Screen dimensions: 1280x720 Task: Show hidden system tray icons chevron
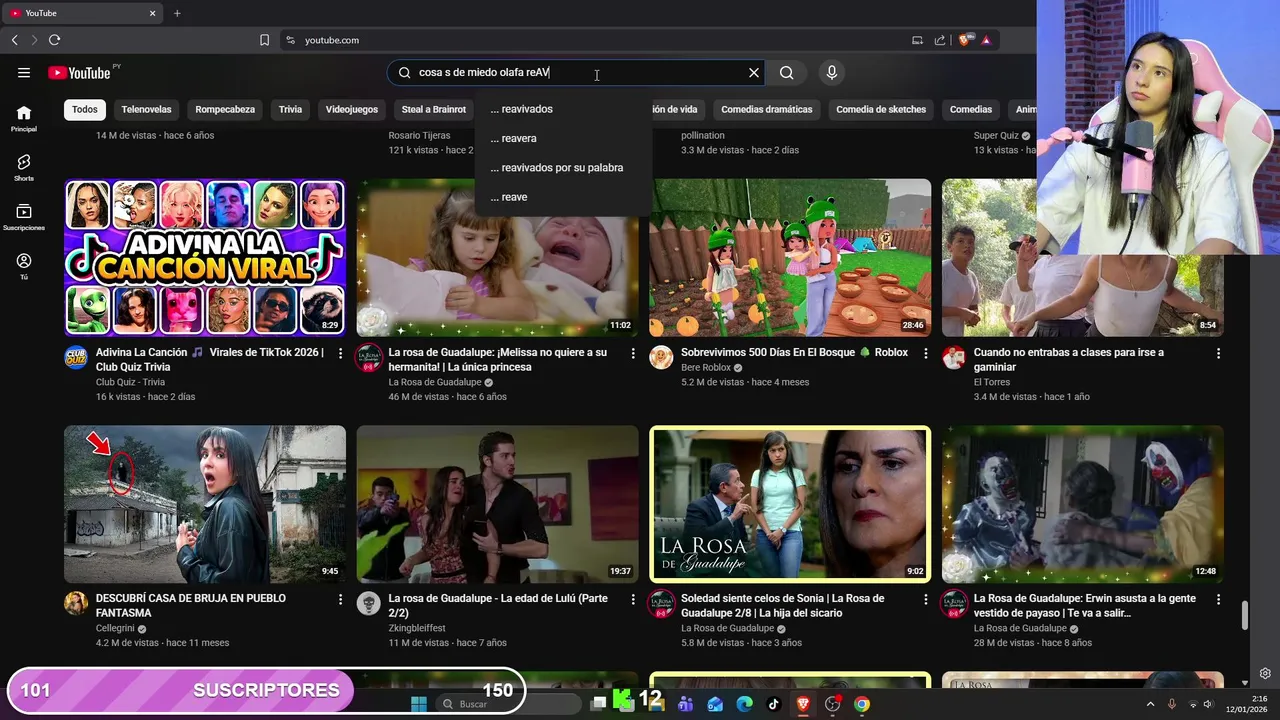click(1150, 704)
